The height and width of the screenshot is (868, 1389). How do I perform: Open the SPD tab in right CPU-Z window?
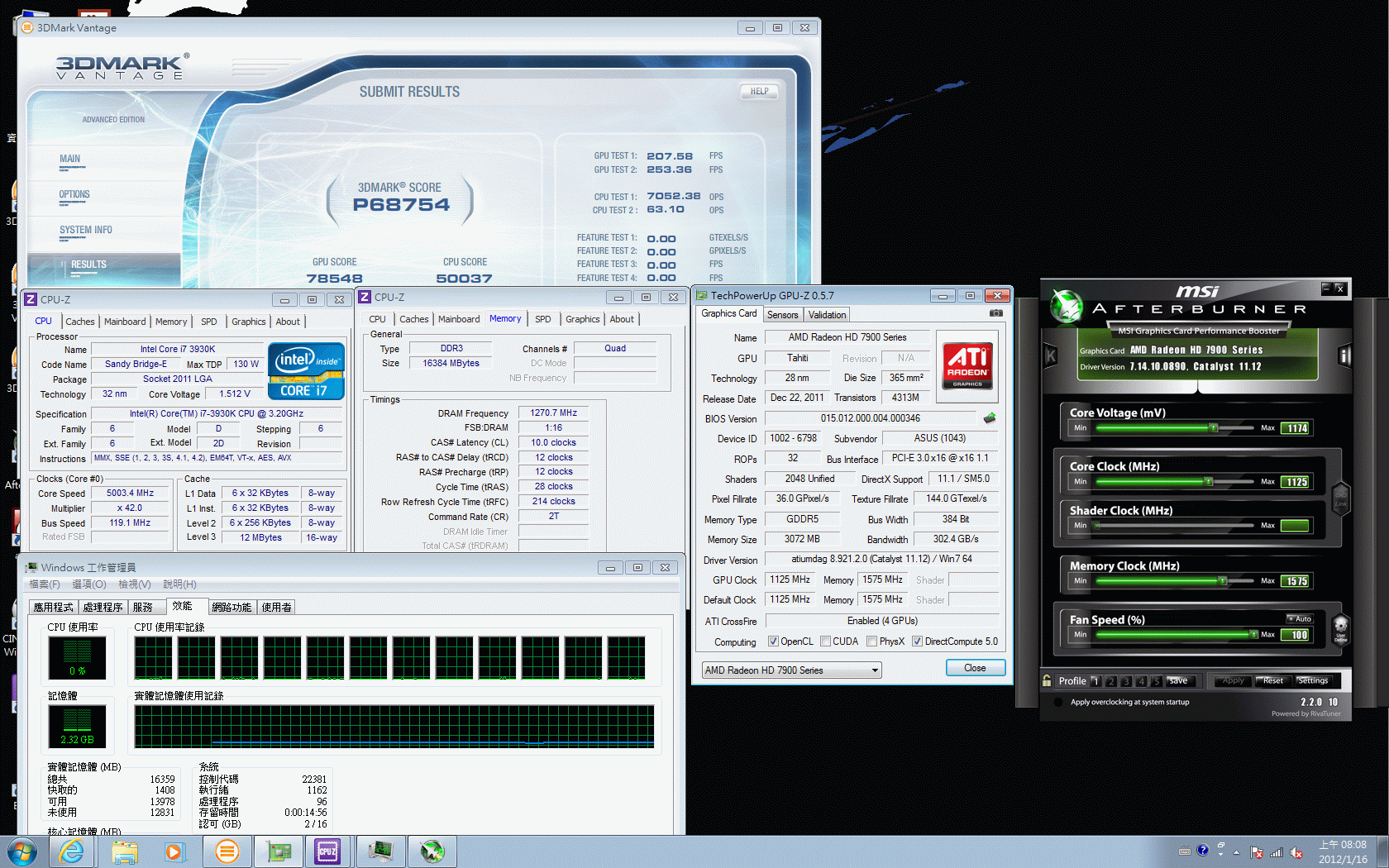542,319
